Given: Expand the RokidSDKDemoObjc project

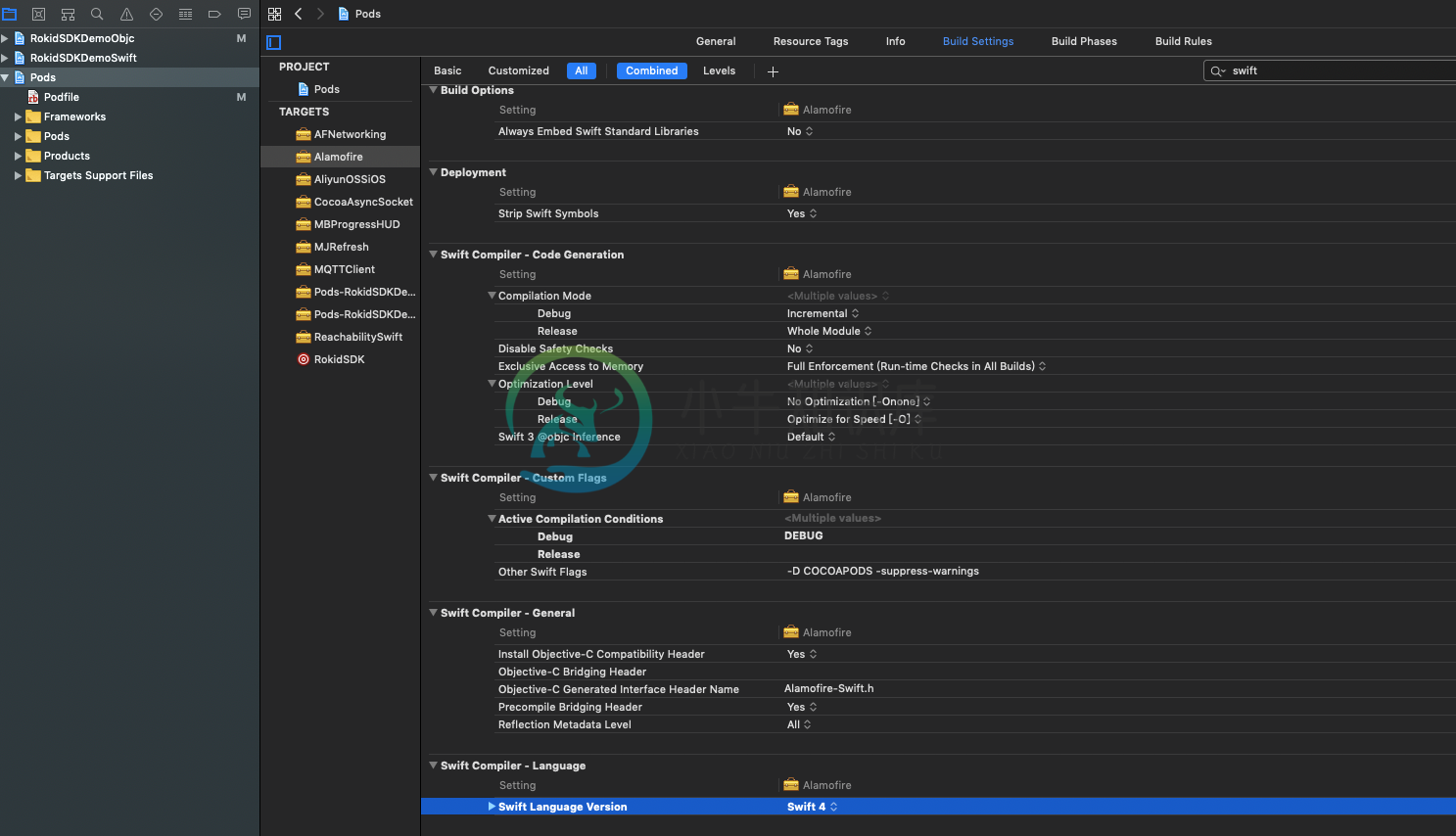Looking at the screenshot, I should [x=5, y=38].
